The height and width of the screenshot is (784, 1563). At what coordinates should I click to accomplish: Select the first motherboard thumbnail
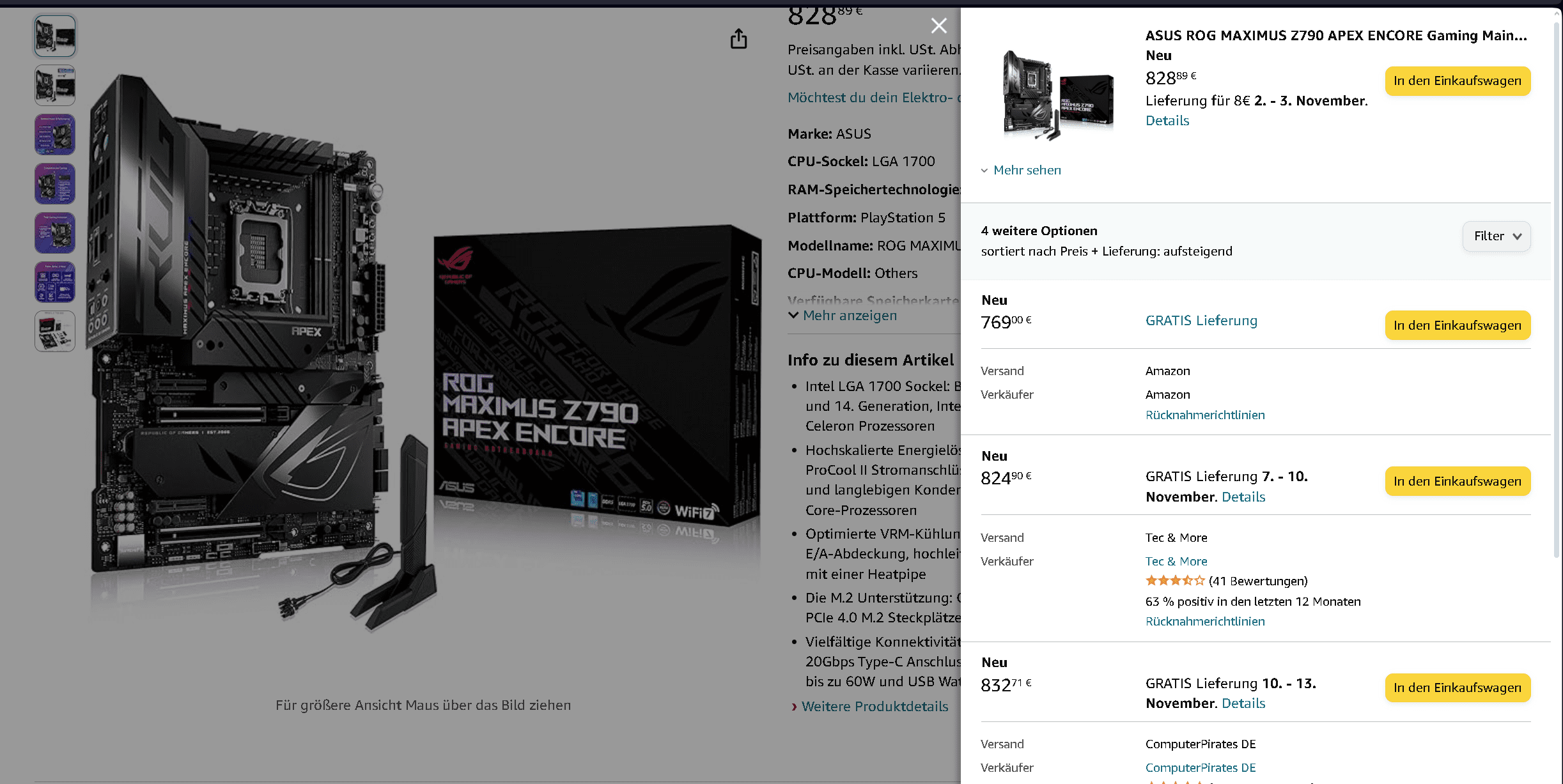(x=55, y=36)
